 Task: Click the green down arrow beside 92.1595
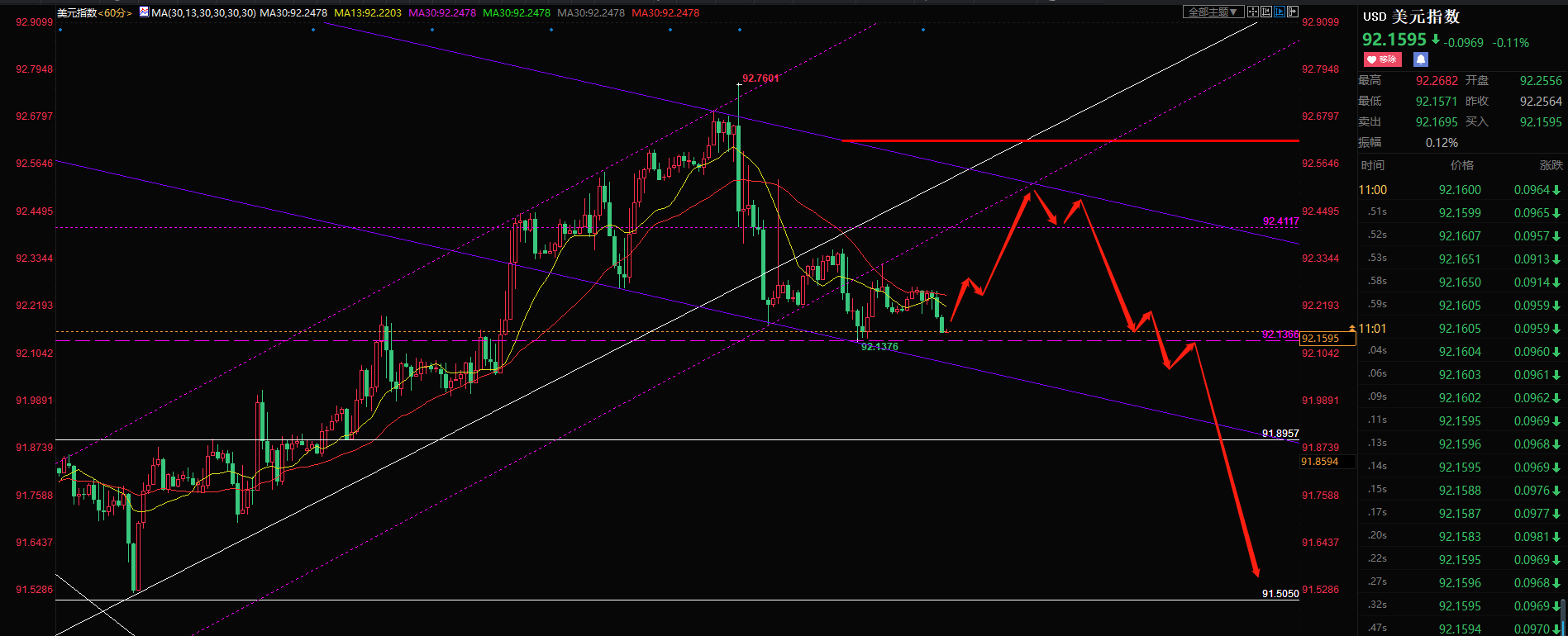pos(1436,40)
